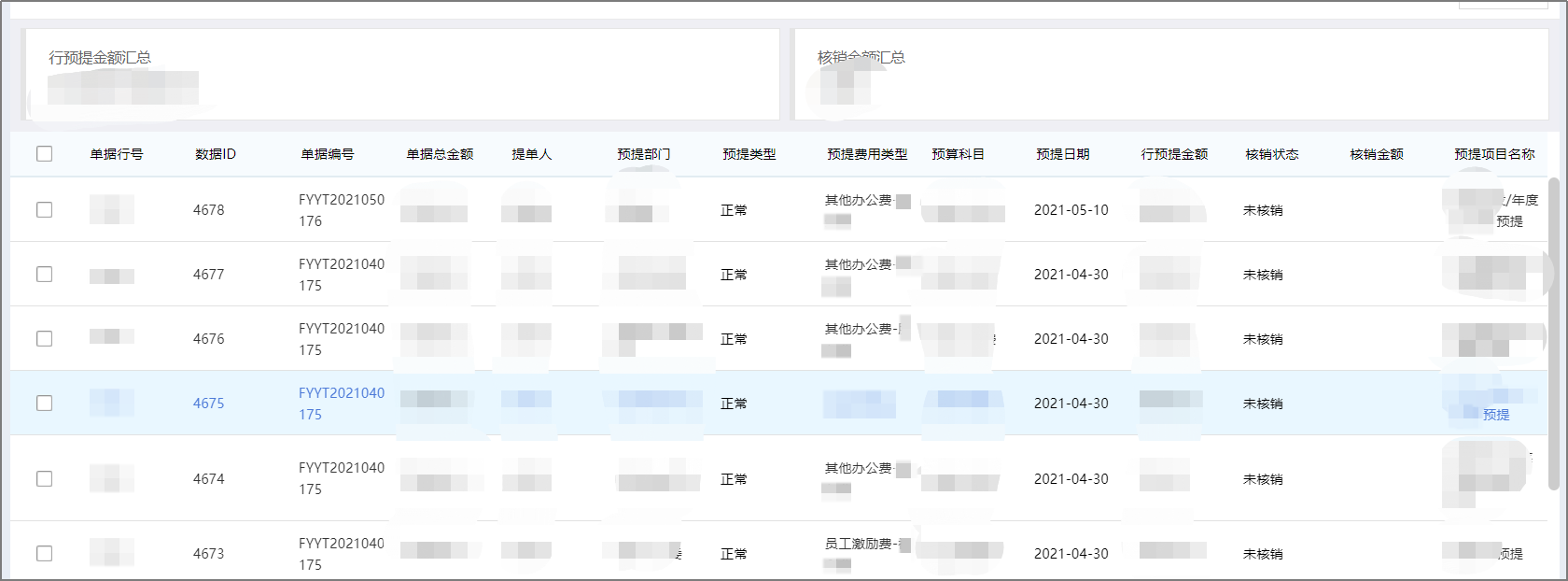Click the 预提费用类型 column header
The height and width of the screenshot is (581, 1568).
click(x=867, y=154)
